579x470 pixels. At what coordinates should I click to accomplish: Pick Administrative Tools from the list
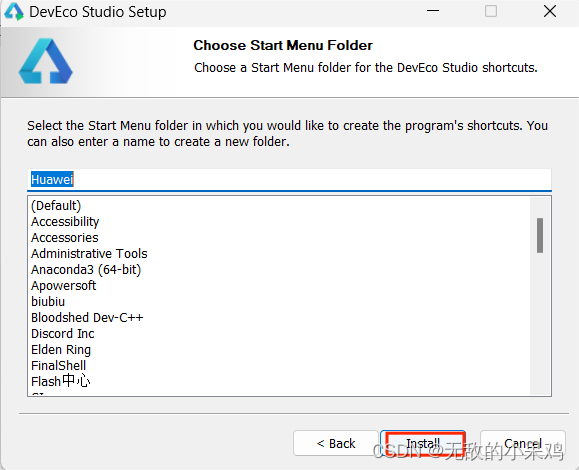click(x=89, y=254)
